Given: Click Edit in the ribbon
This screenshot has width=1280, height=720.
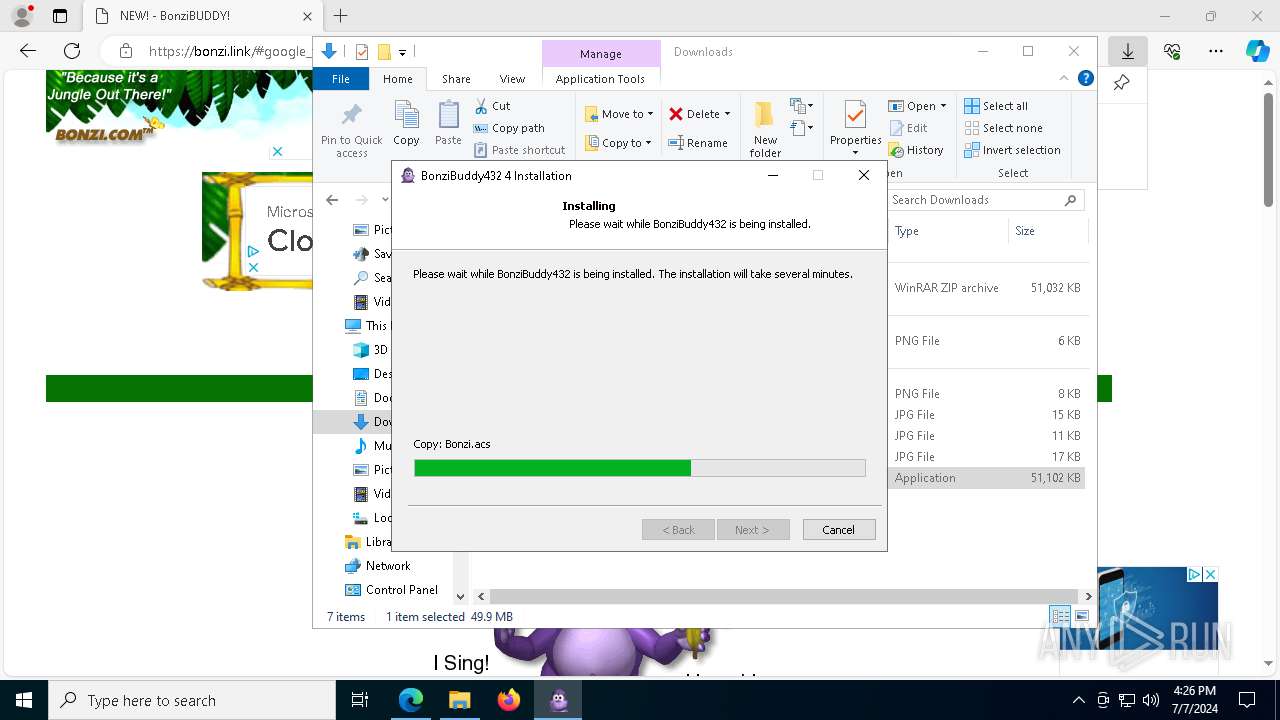Looking at the screenshot, I should point(908,128).
